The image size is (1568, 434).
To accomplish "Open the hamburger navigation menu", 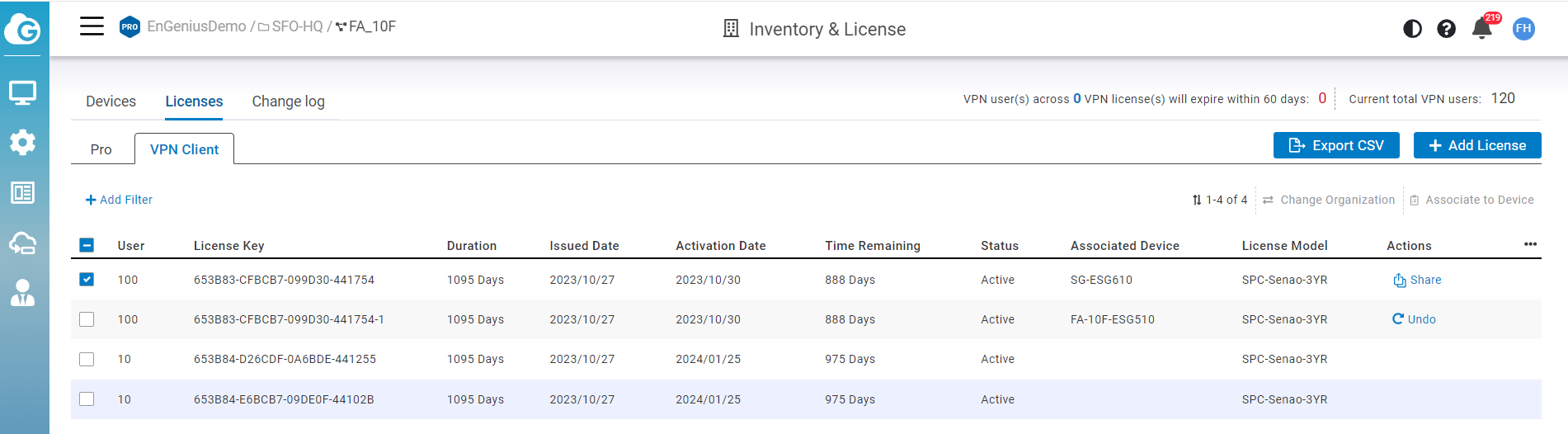I will coord(92,26).
